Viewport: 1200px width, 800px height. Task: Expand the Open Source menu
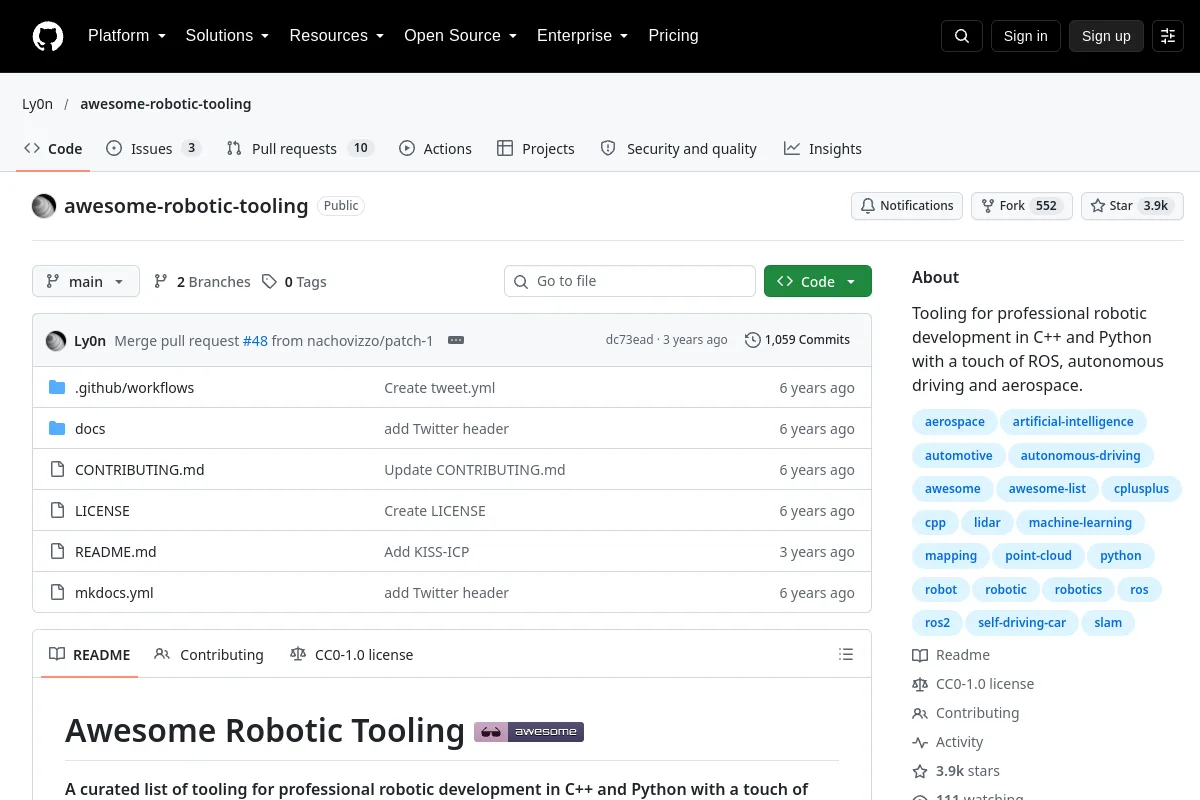pos(460,36)
